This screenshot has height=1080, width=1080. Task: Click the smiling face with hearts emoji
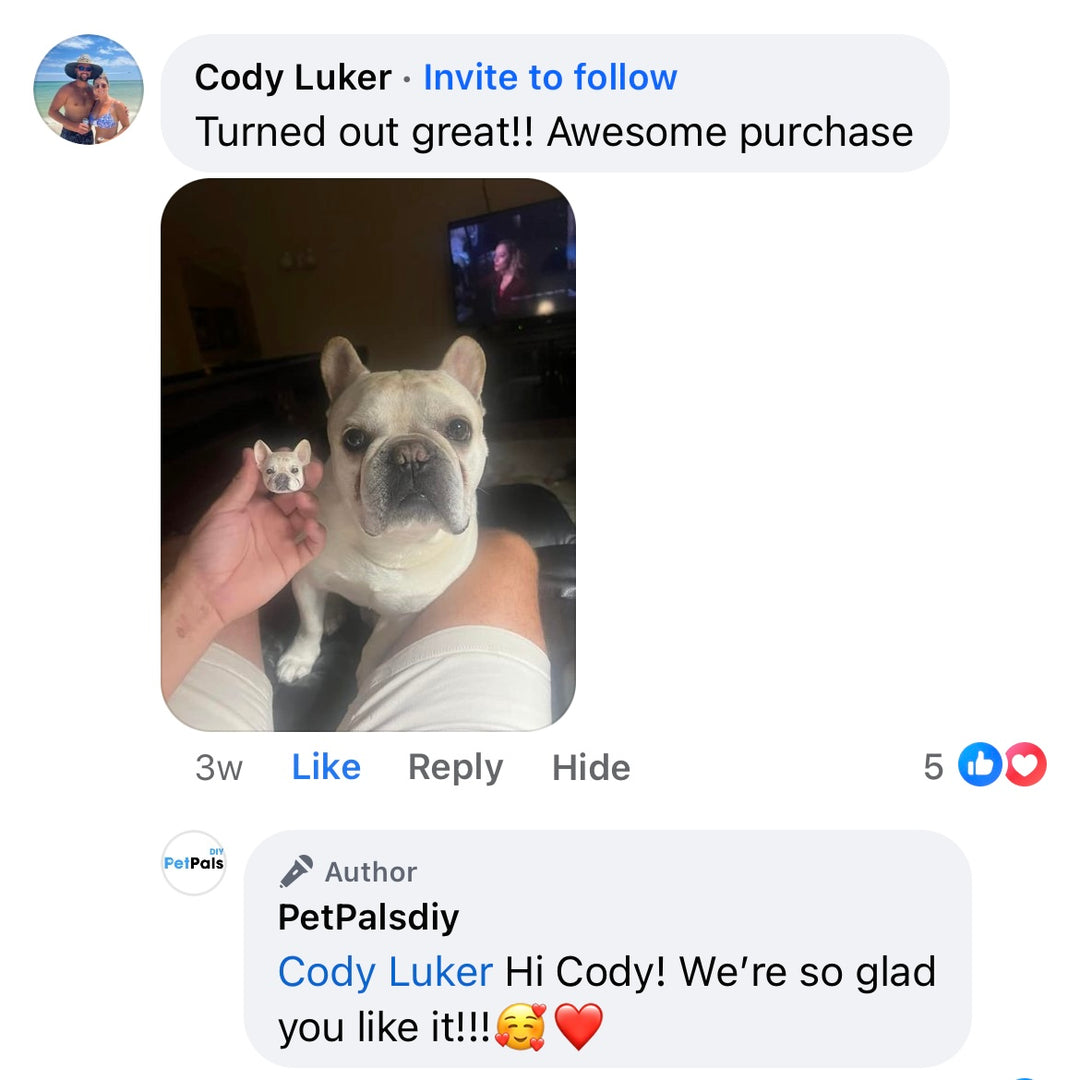click(x=521, y=1027)
